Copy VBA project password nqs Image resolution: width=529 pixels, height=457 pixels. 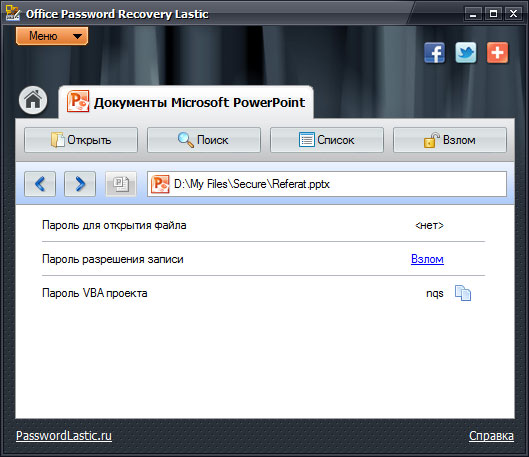pyautogui.click(x=463, y=293)
